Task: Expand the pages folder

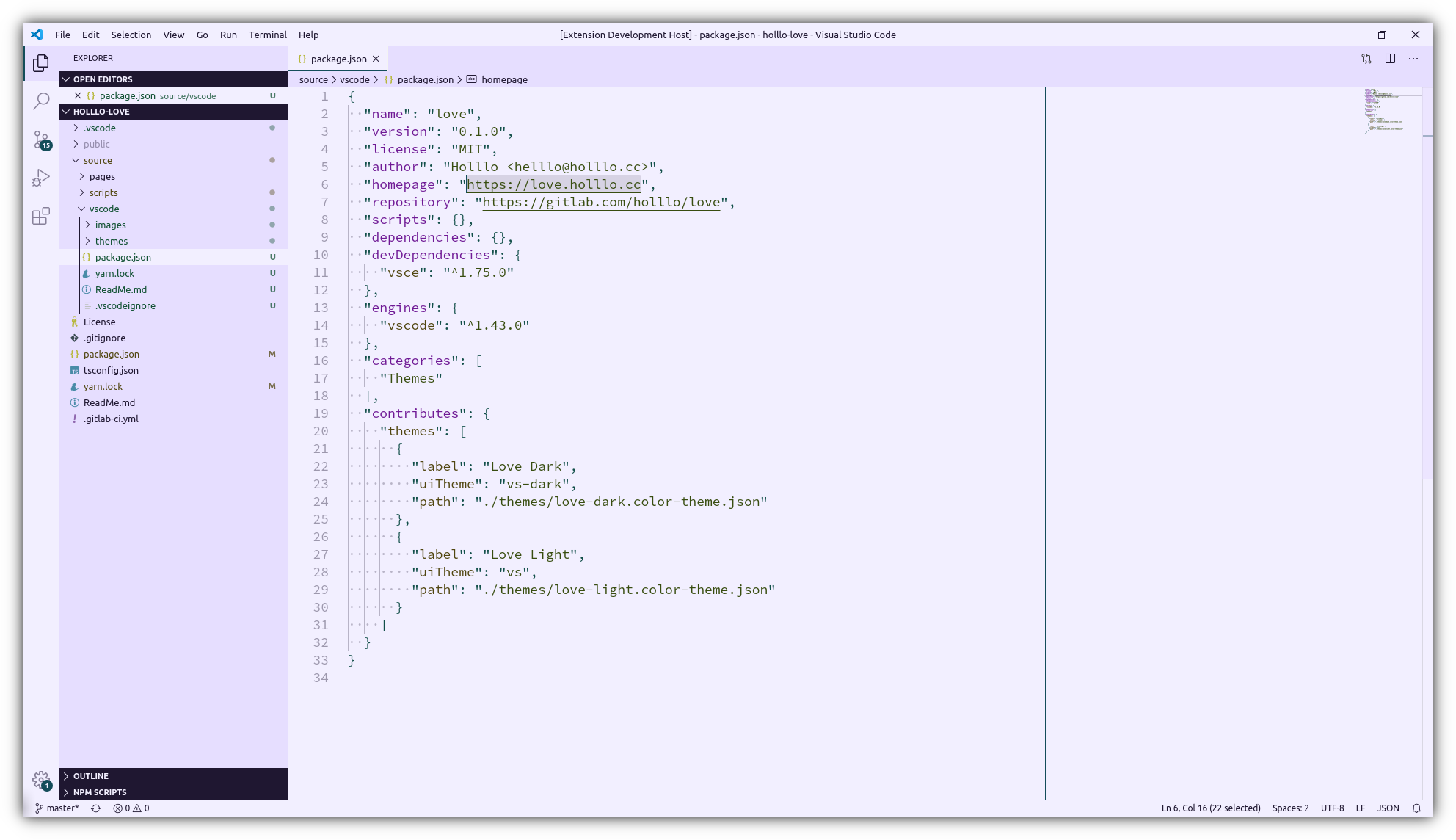Action: 173,176
